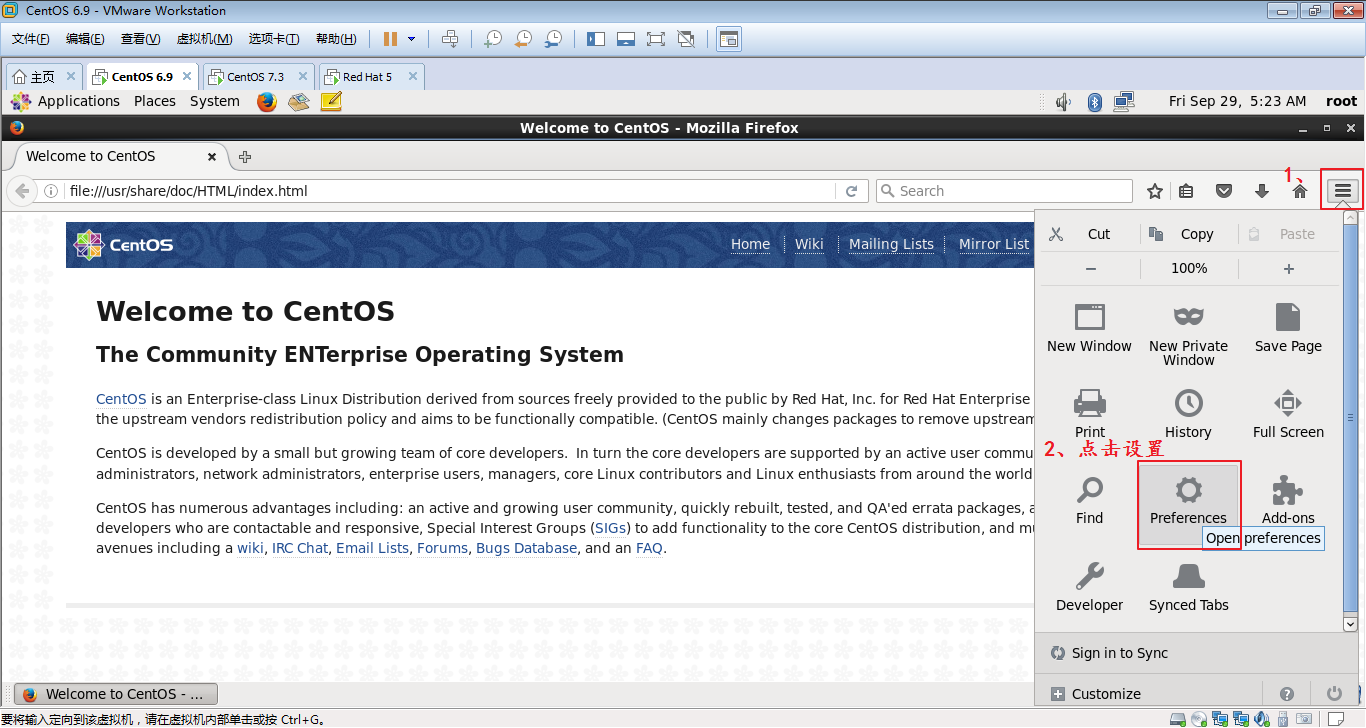Open the 虚拟机(M) menu in VMware
This screenshot has width=1366, height=728.
(x=204, y=39)
